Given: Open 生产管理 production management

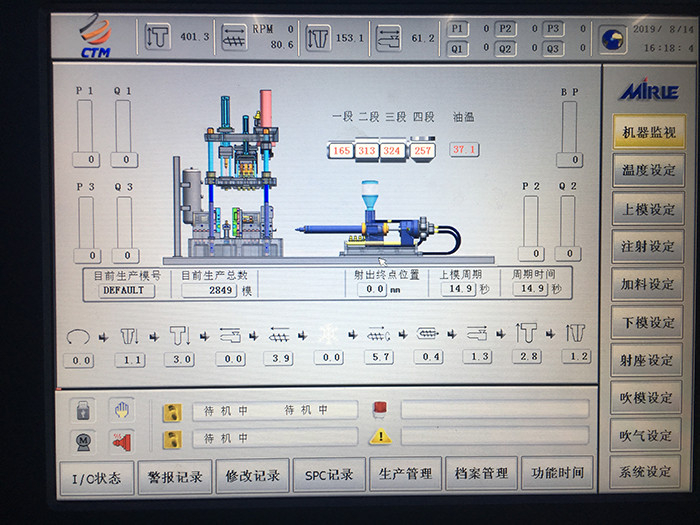Looking at the screenshot, I should (405, 474).
